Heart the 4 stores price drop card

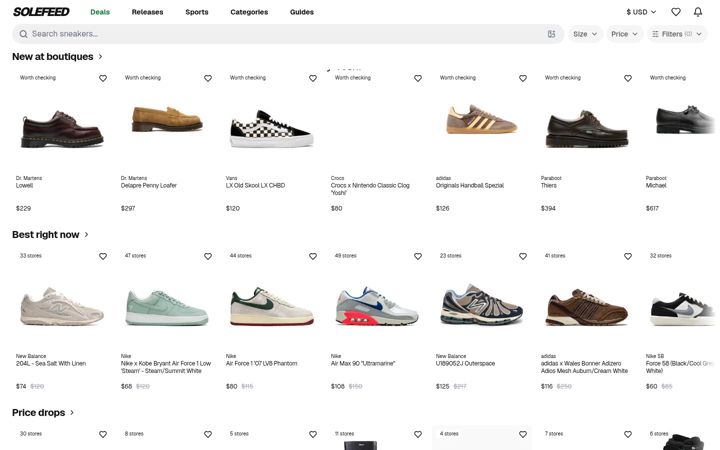(523, 434)
